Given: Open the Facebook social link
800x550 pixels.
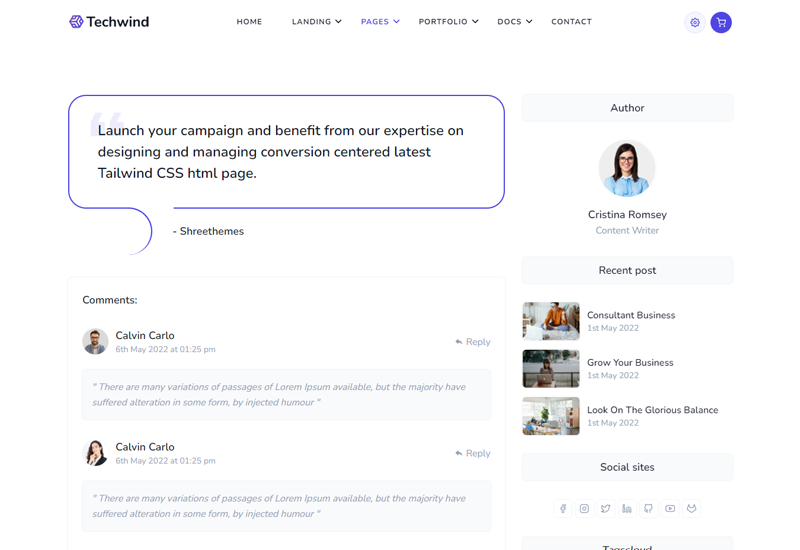Looking at the screenshot, I should point(563,508).
